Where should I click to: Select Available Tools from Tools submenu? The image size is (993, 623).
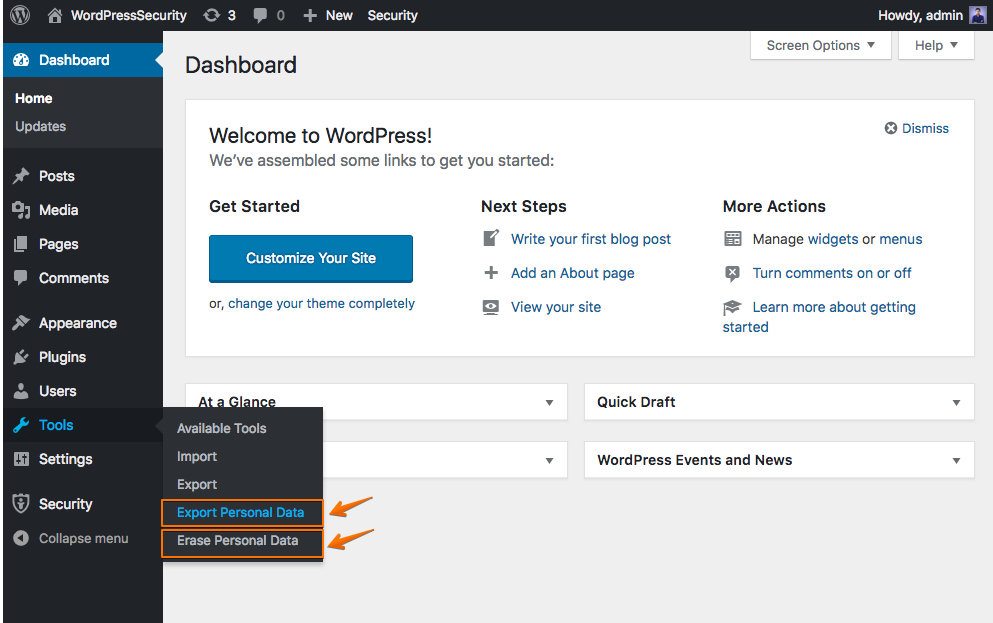tap(222, 429)
